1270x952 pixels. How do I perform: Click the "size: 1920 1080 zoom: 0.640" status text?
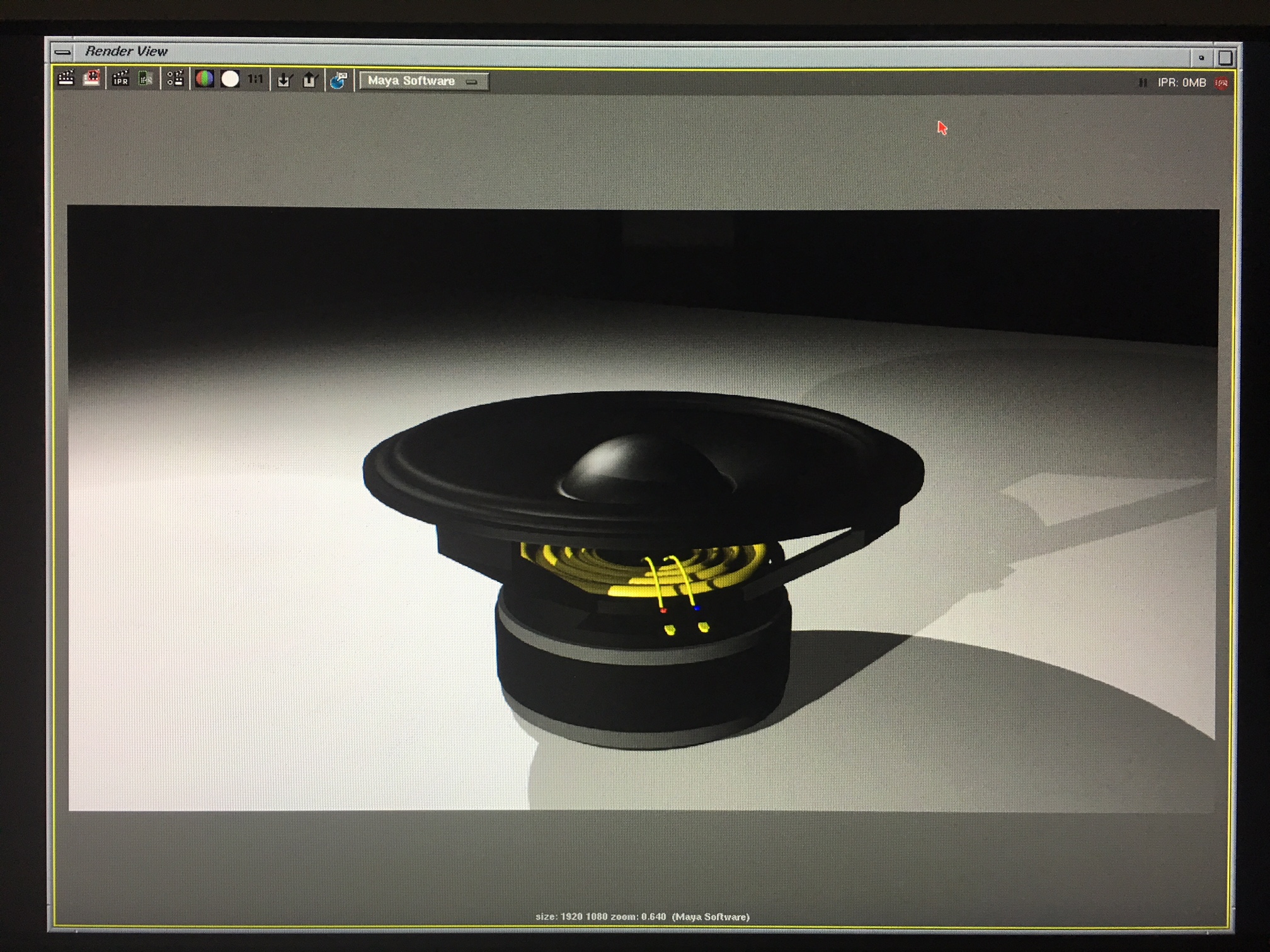click(601, 917)
